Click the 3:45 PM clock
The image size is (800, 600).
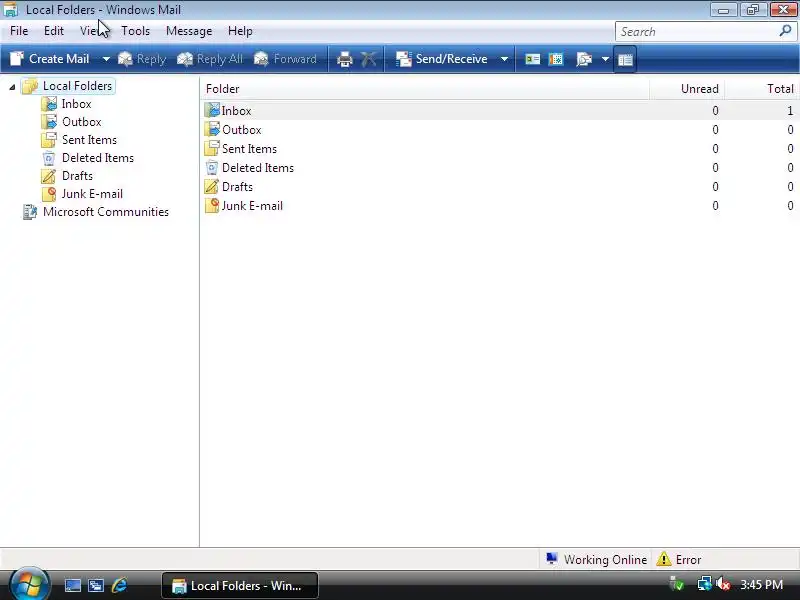coord(761,584)
